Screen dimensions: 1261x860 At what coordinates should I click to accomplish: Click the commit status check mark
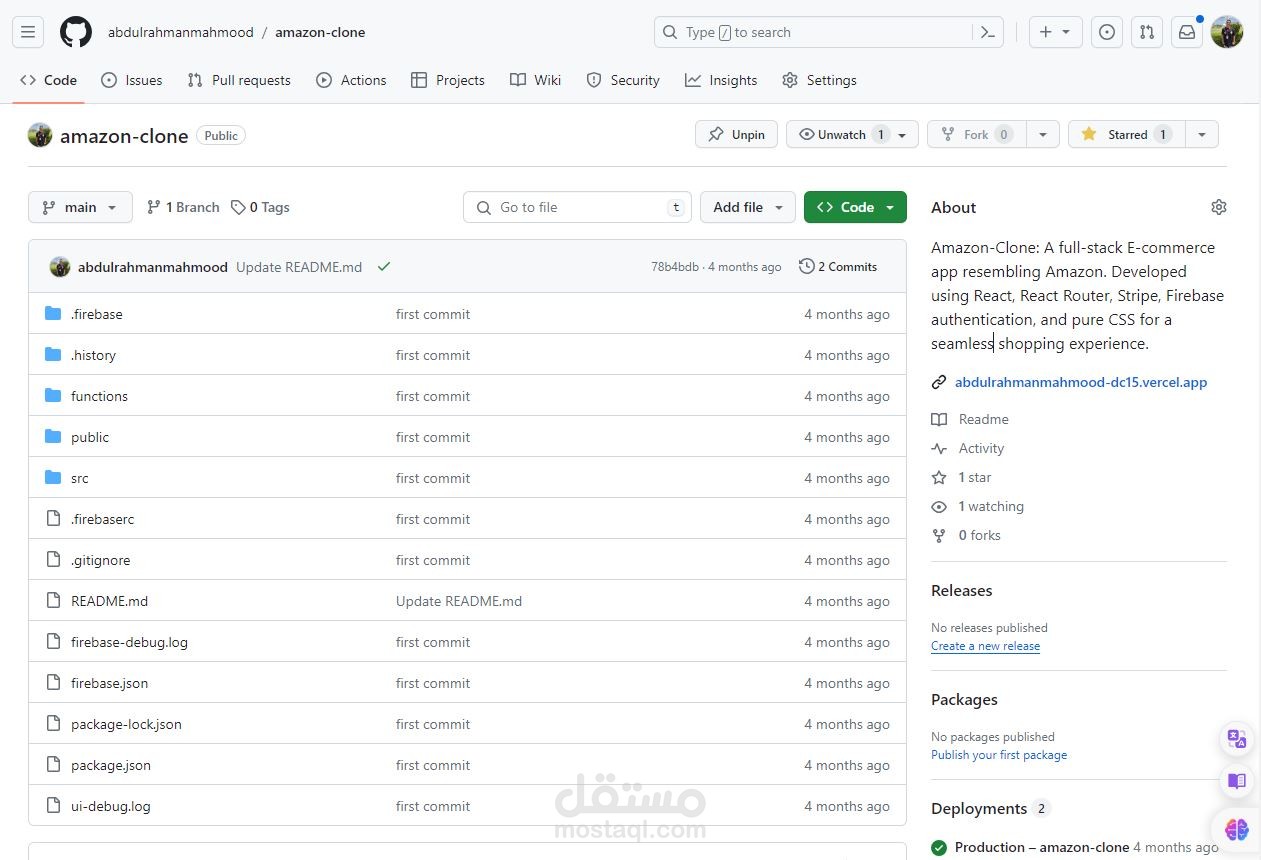pos(384,267)
